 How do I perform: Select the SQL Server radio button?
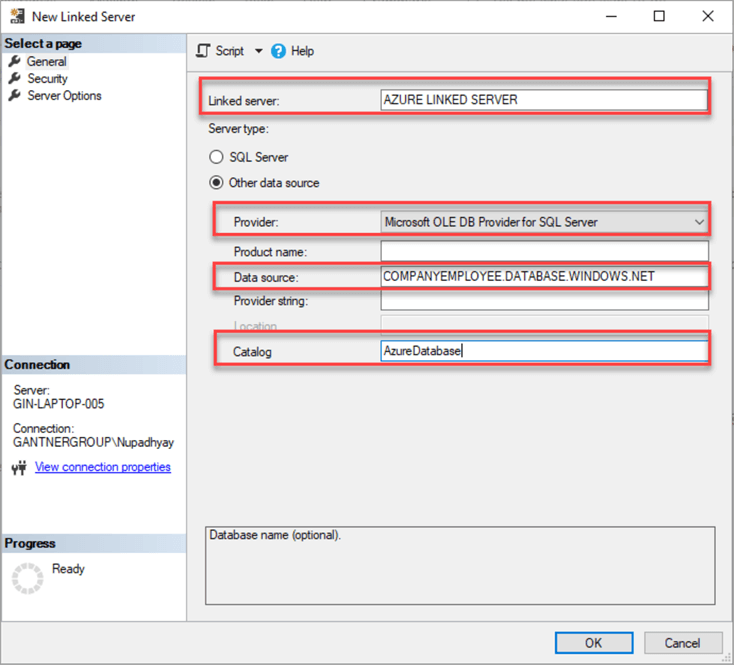[x=216, y=157]
